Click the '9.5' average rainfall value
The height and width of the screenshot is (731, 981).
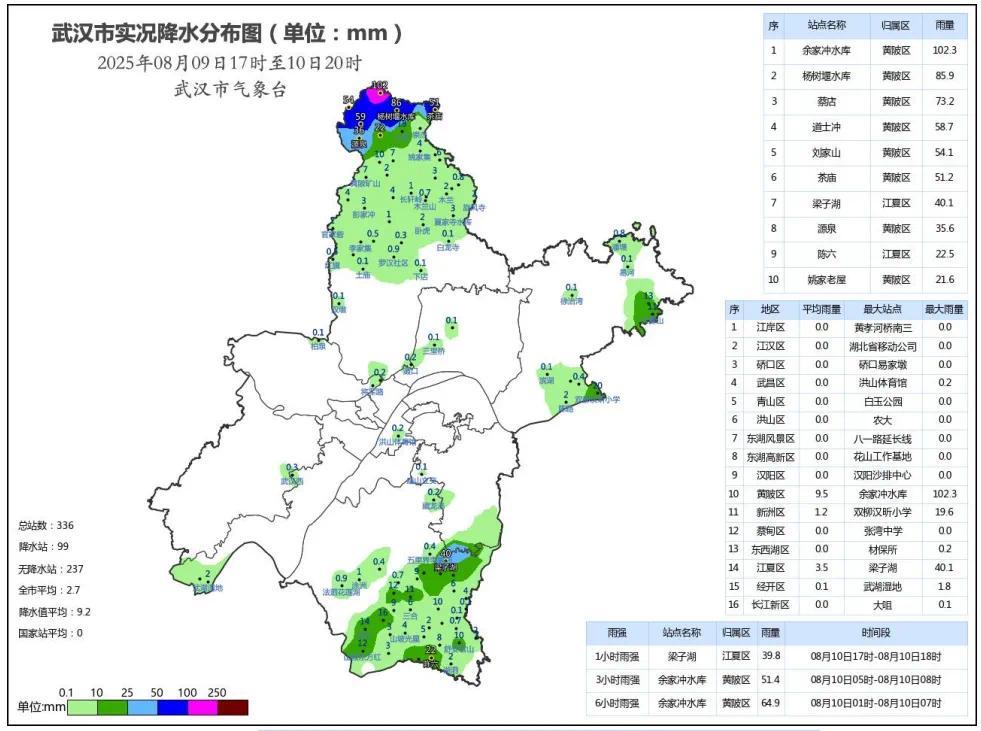tap(821, 494)
